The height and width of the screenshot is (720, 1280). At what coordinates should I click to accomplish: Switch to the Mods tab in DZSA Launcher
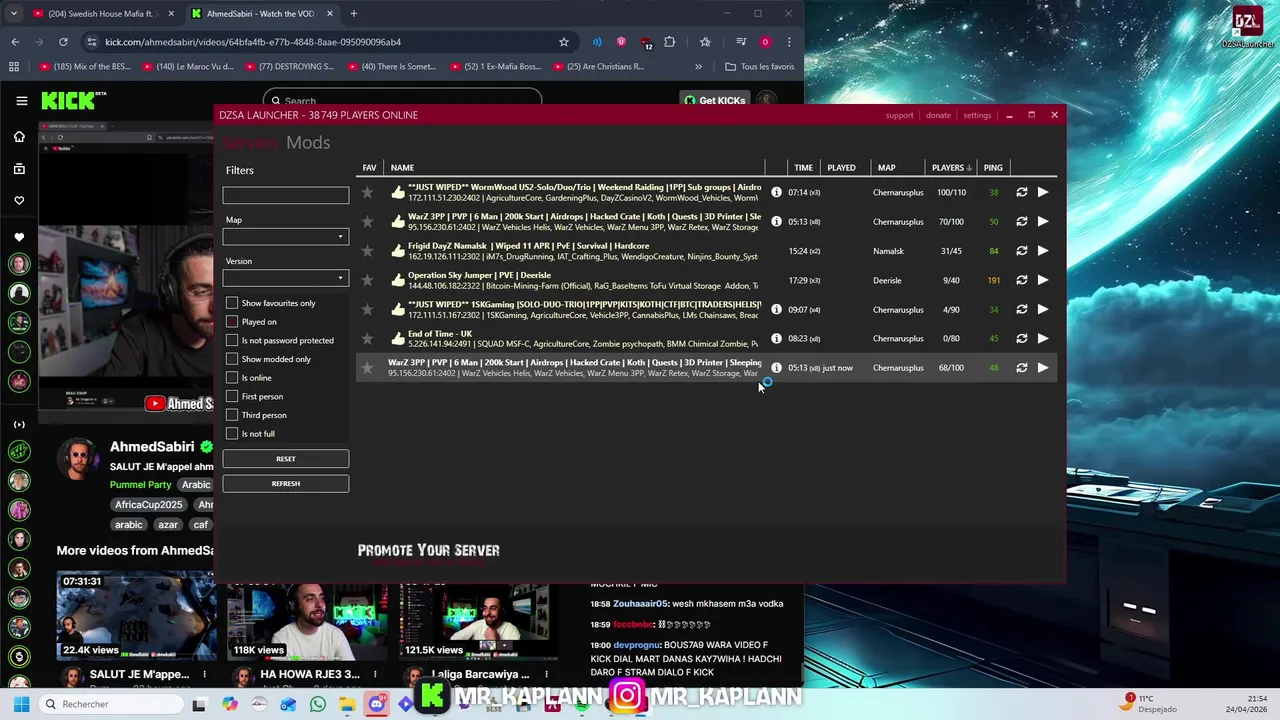pyautogui.click(x=308, y=142)
